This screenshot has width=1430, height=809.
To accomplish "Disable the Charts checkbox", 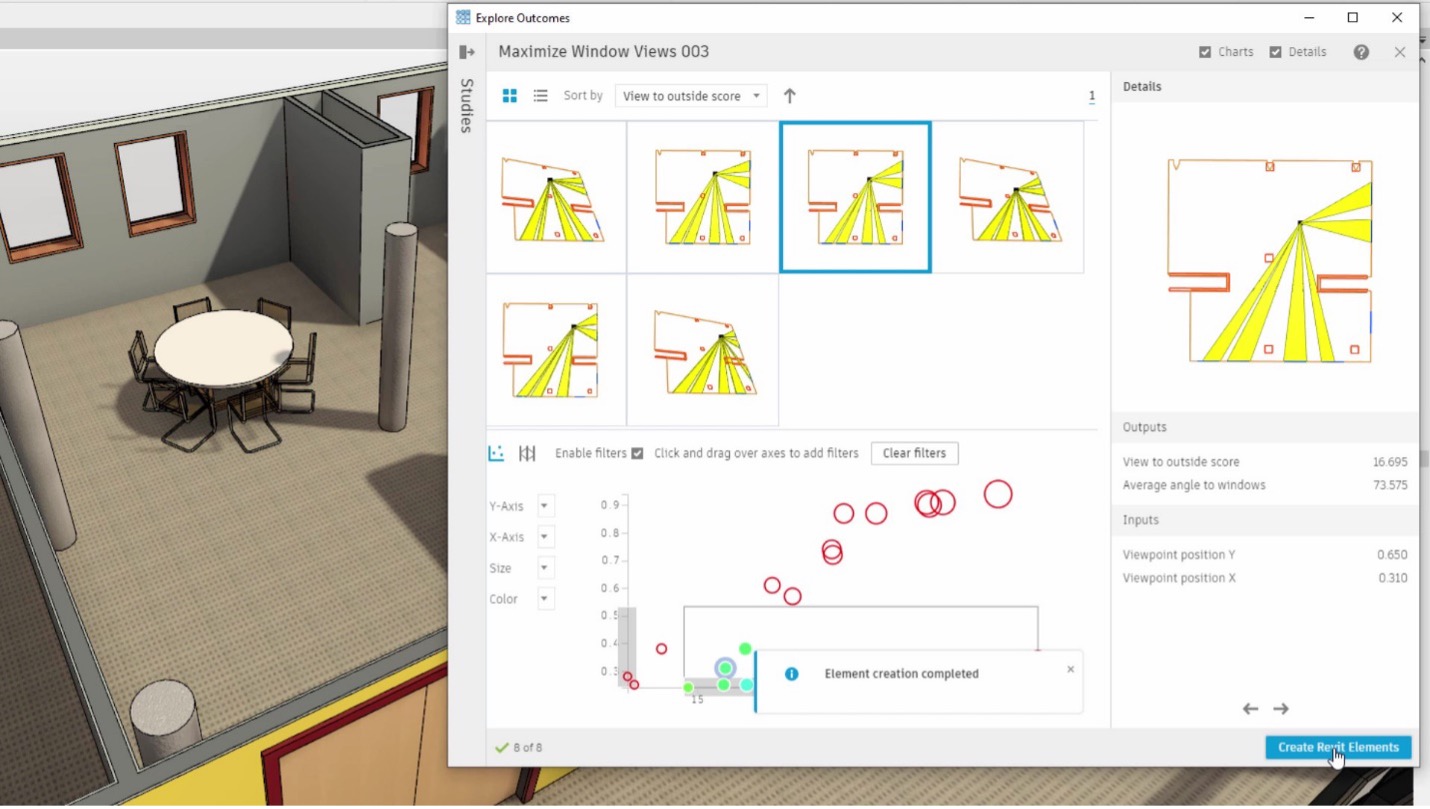I will coord(1205,51).
